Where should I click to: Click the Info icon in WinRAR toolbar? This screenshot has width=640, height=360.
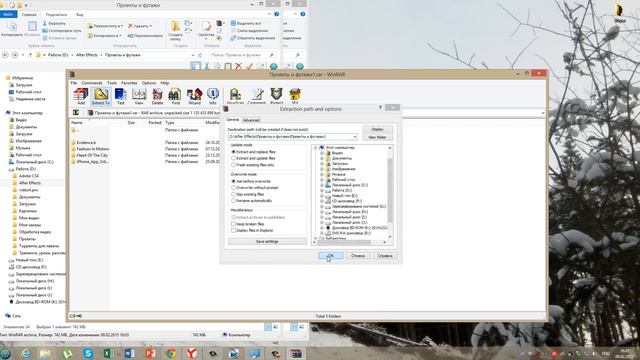pos(213,96)
